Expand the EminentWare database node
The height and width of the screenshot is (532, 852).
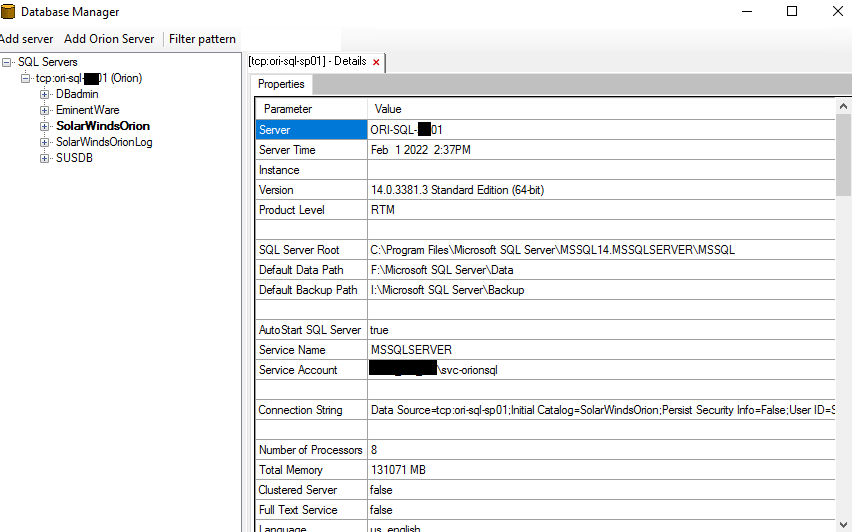45,110
